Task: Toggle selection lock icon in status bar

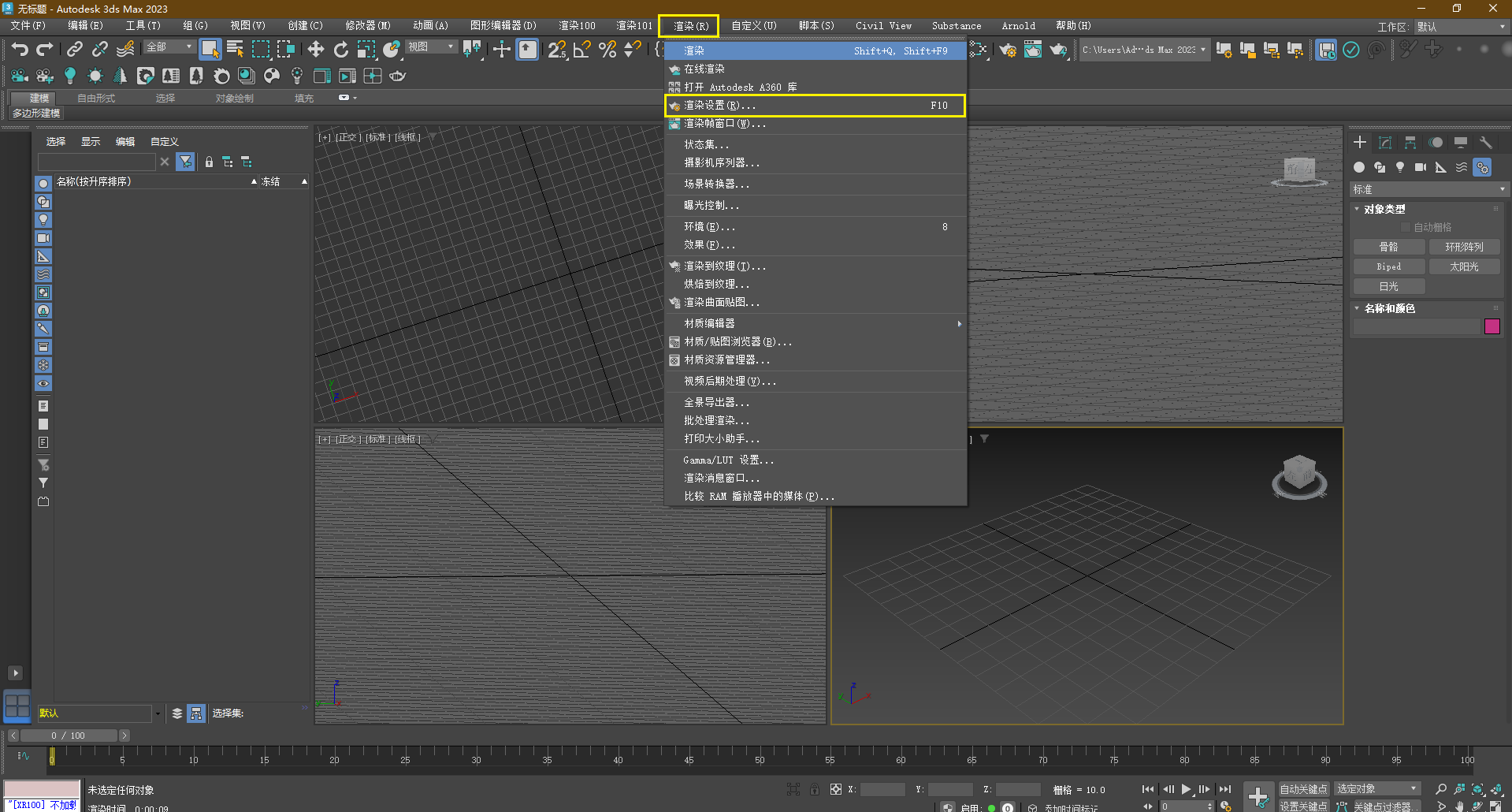Action: point(815,789)
